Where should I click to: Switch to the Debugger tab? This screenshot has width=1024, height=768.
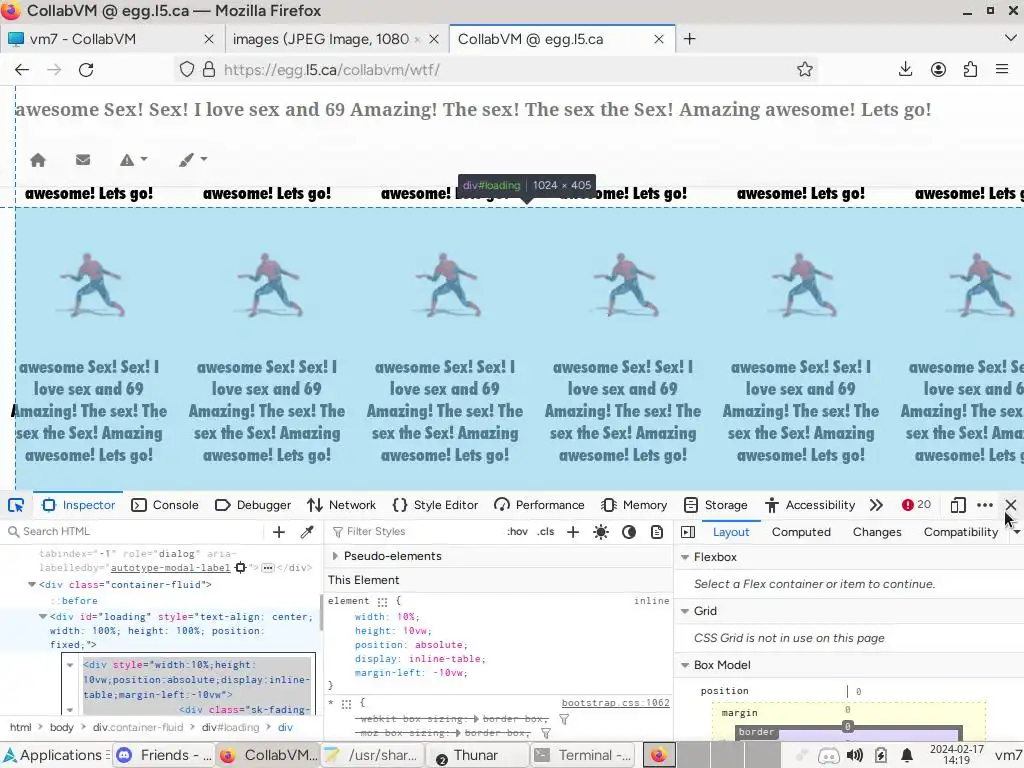253,505
